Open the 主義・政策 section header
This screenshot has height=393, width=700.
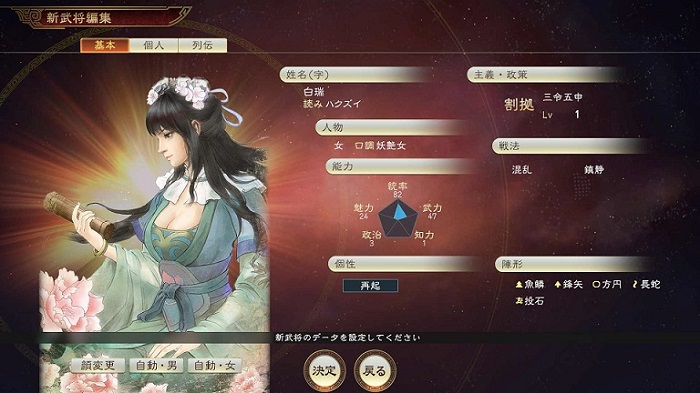click(545, 75)
